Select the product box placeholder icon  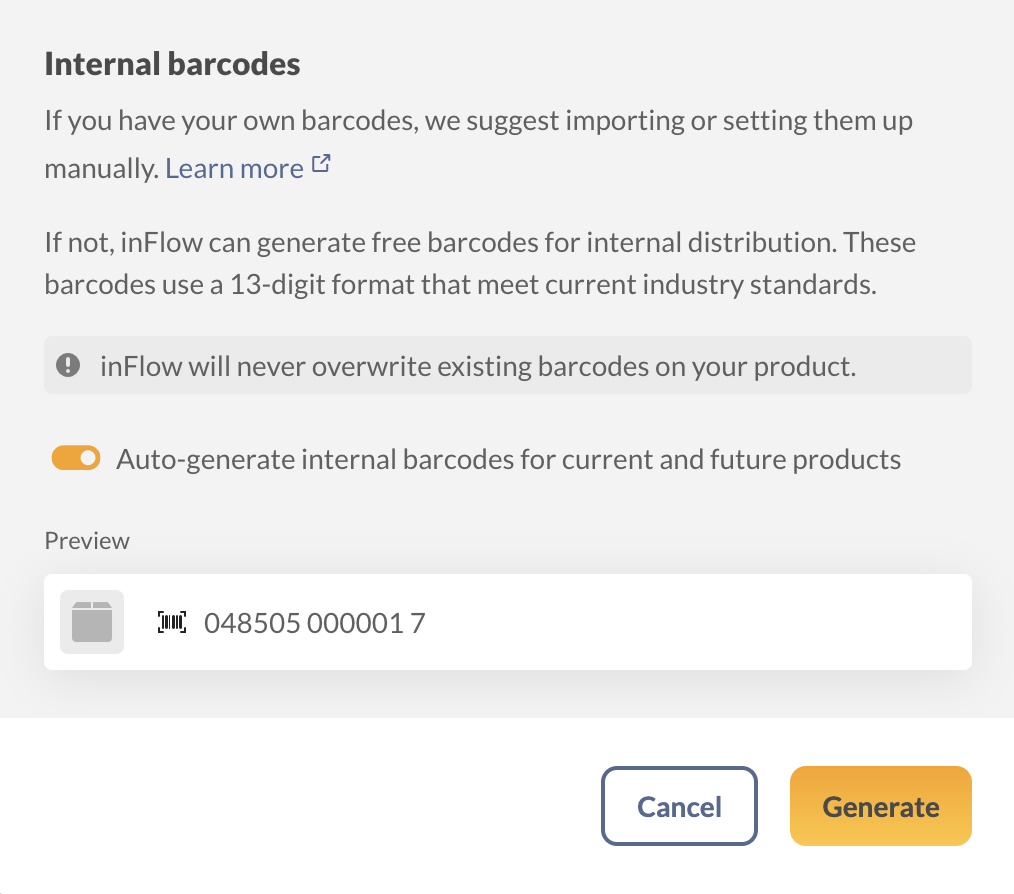pos(92,622)
